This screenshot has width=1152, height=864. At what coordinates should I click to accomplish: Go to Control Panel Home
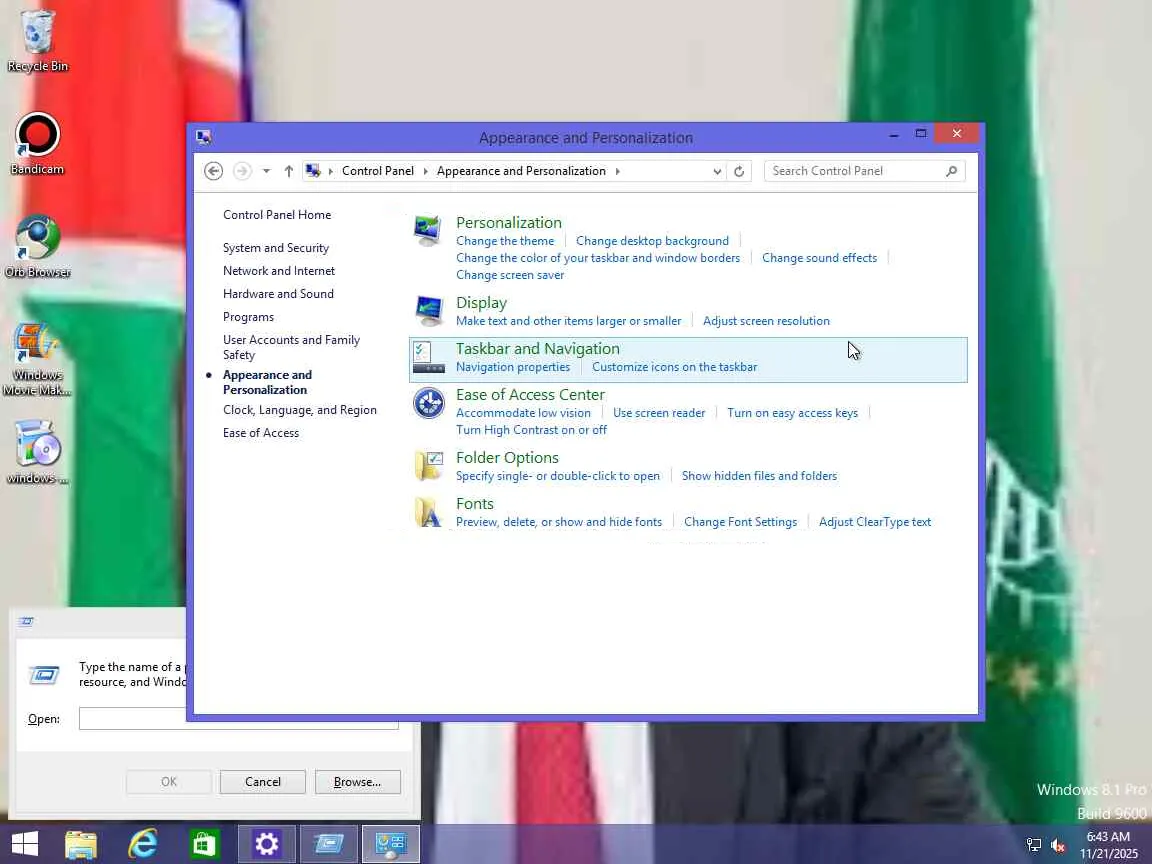click(277, 215)
